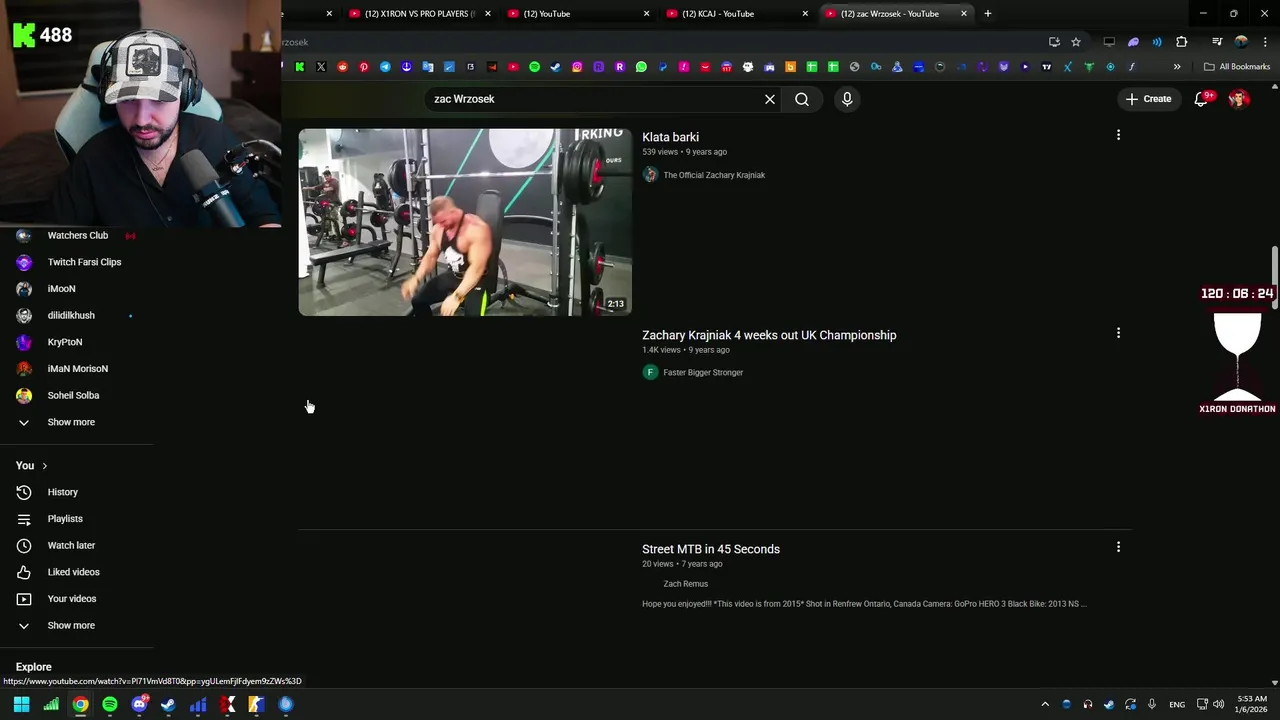Open Spotify from the taskbar
The height and width of the screenshot is (720, 1280).
pos(110,704)
